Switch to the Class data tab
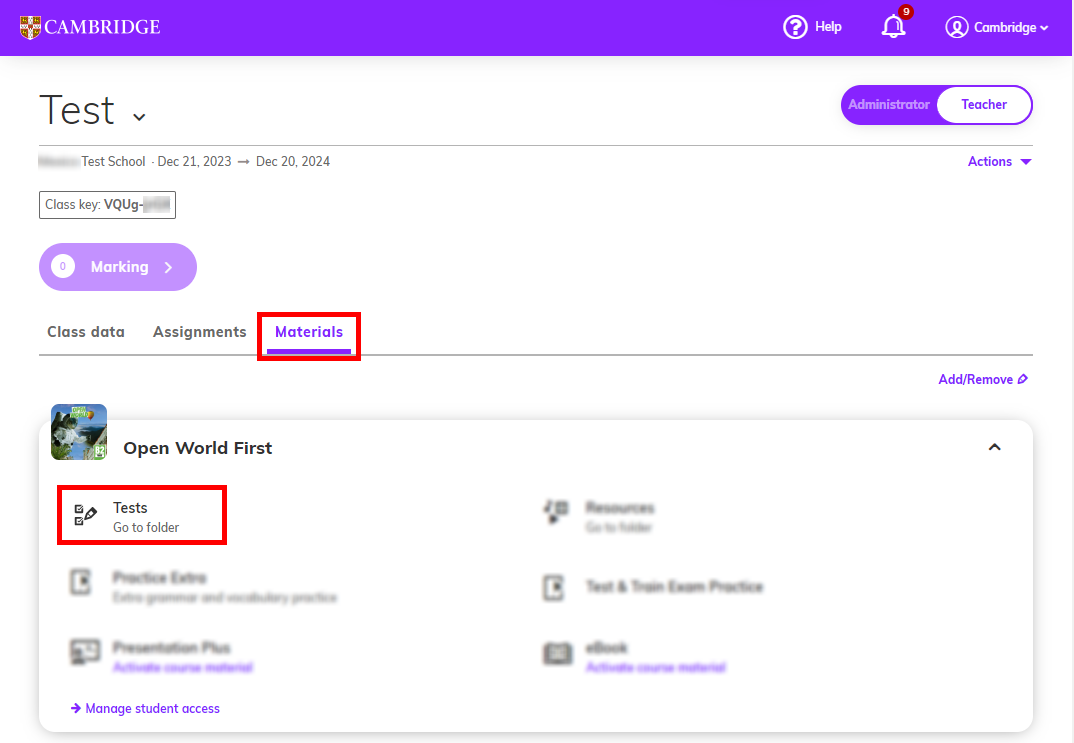 86,332
